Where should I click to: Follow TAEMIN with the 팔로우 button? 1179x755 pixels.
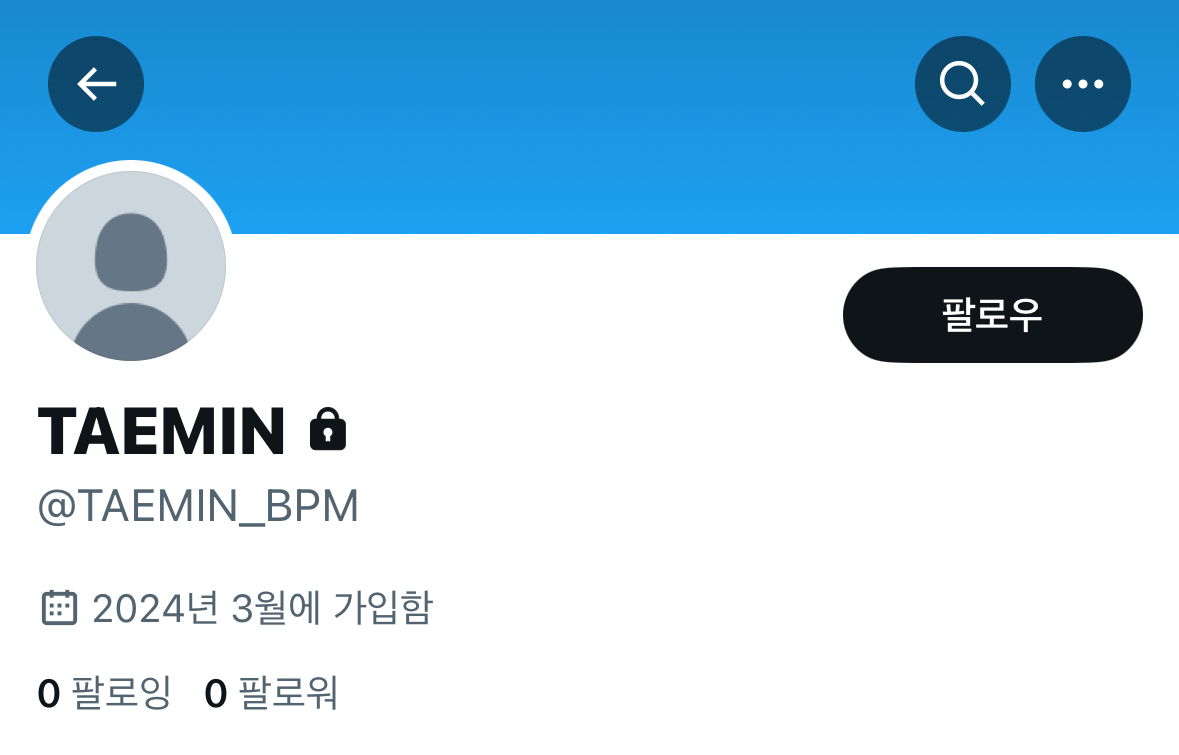tap(993, 314)
